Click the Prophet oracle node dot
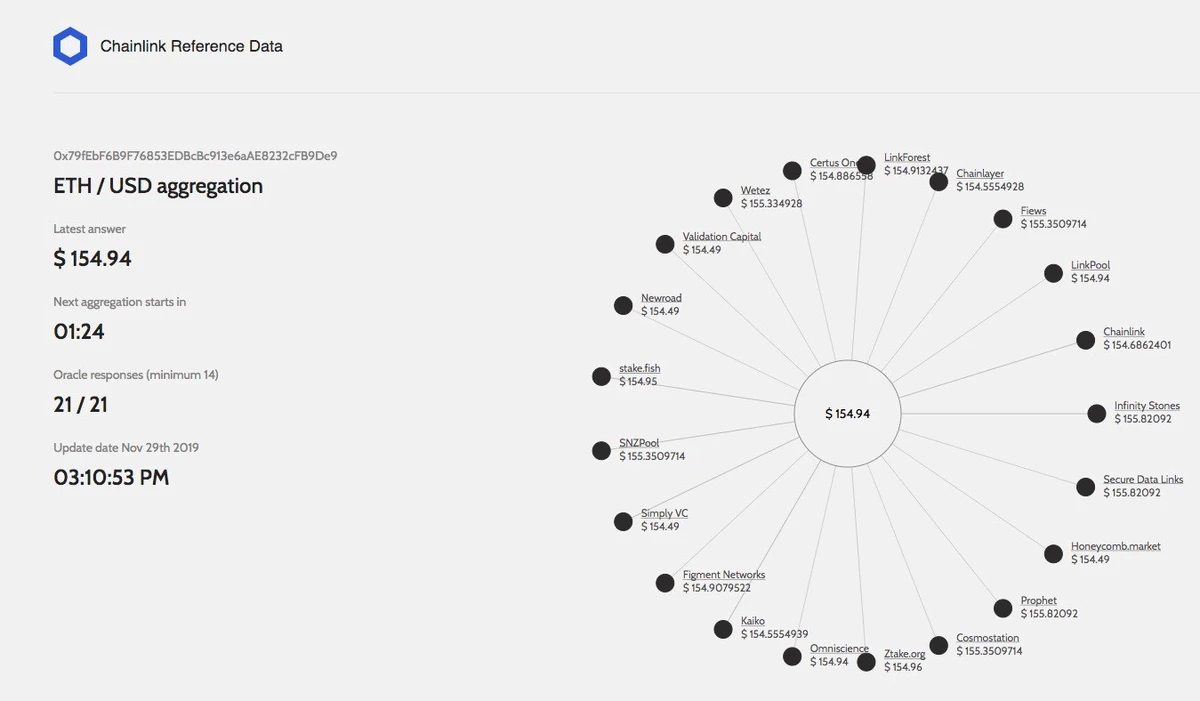Image resolution: width=1200 pixels, height=701 pixels. (x=1003, y=608)
